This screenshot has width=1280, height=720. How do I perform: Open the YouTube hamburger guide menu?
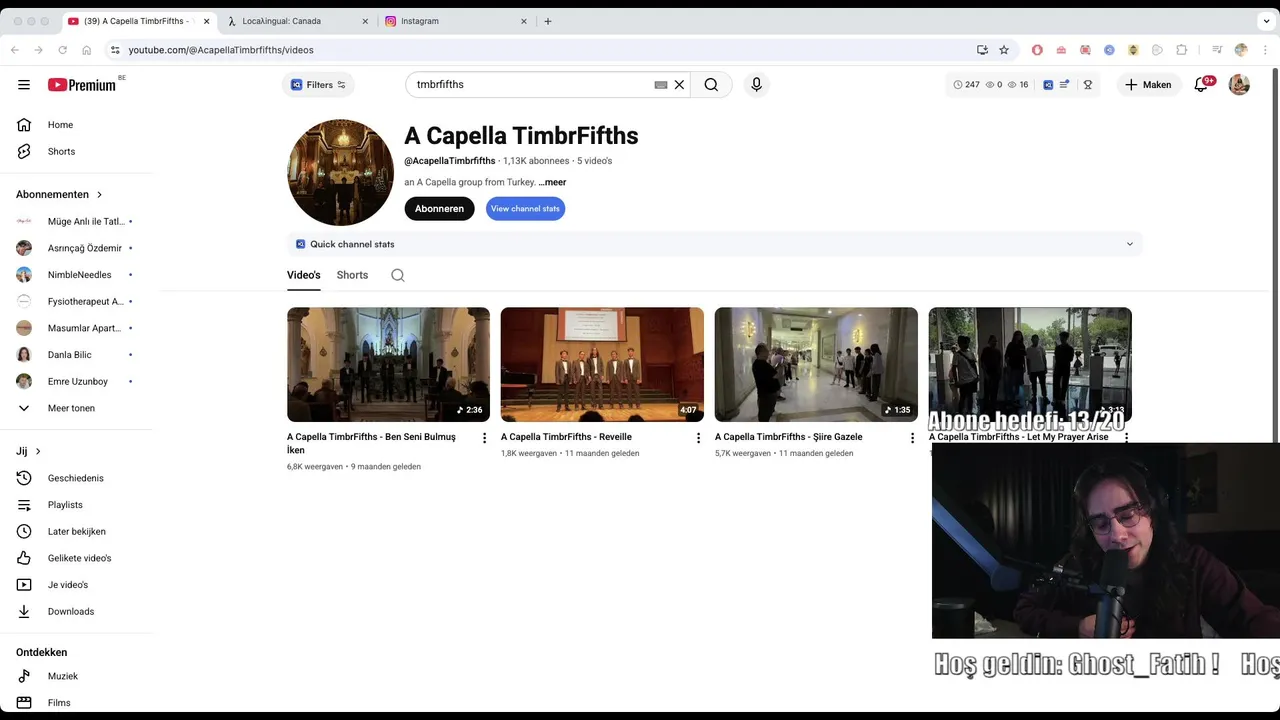click(x=24, y=85)
